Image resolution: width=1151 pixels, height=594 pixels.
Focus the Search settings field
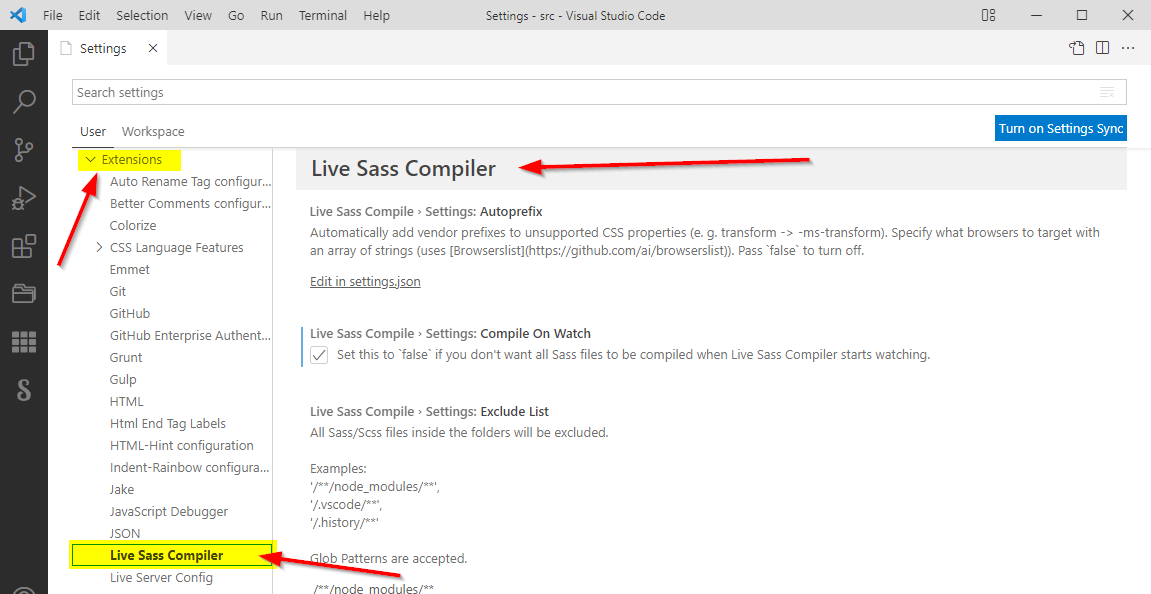point(599,93)
